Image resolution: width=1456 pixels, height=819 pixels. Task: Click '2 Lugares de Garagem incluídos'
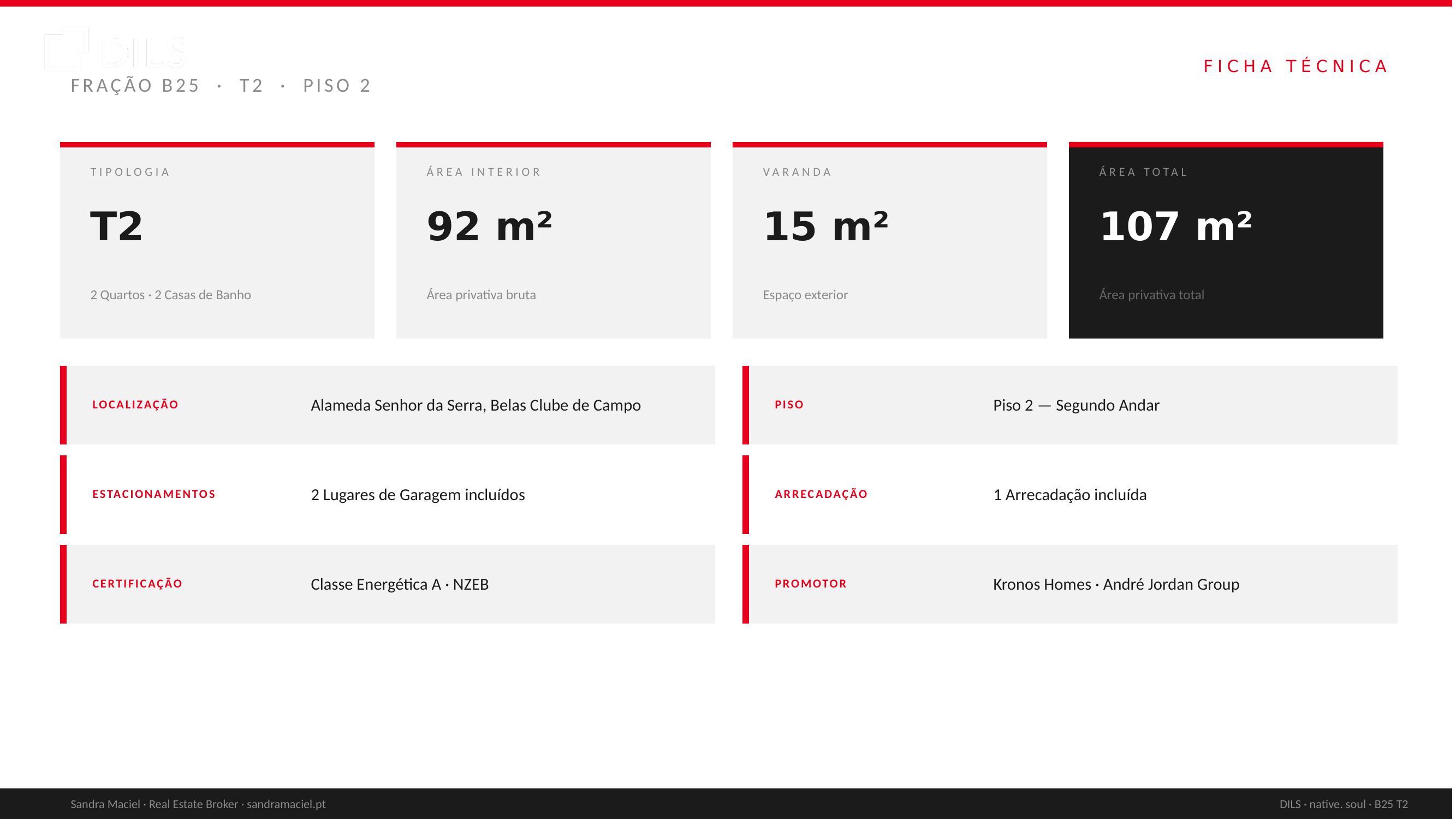click(418, 495)
